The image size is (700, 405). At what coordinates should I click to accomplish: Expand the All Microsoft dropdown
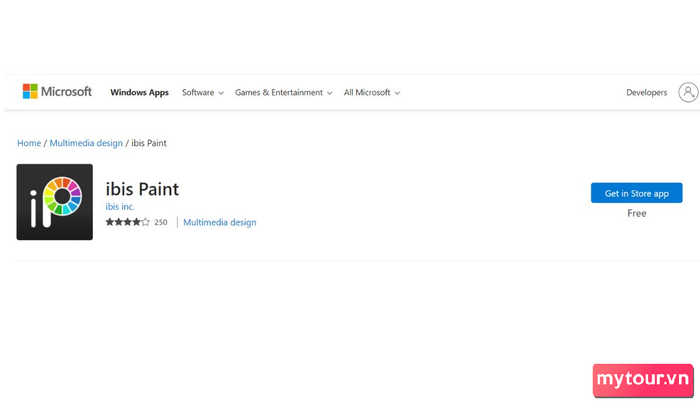pos(371,92)
